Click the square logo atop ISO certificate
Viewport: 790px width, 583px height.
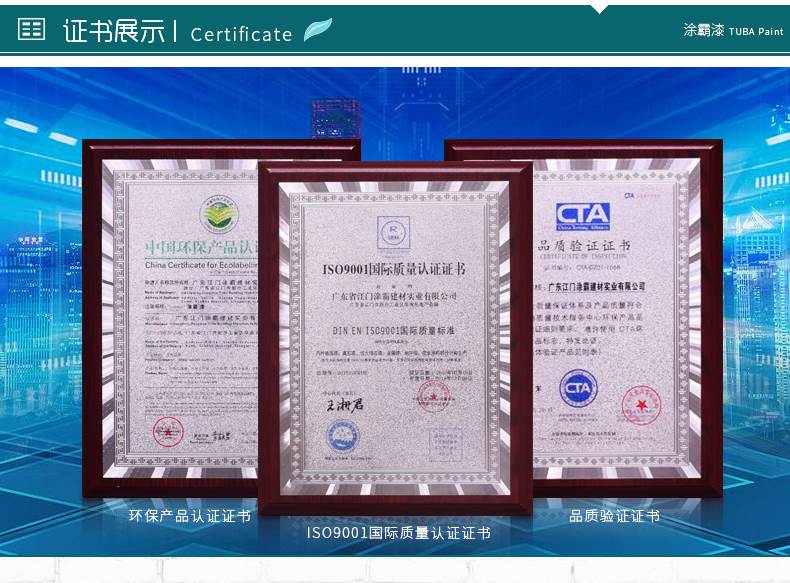tap(393, 232)
